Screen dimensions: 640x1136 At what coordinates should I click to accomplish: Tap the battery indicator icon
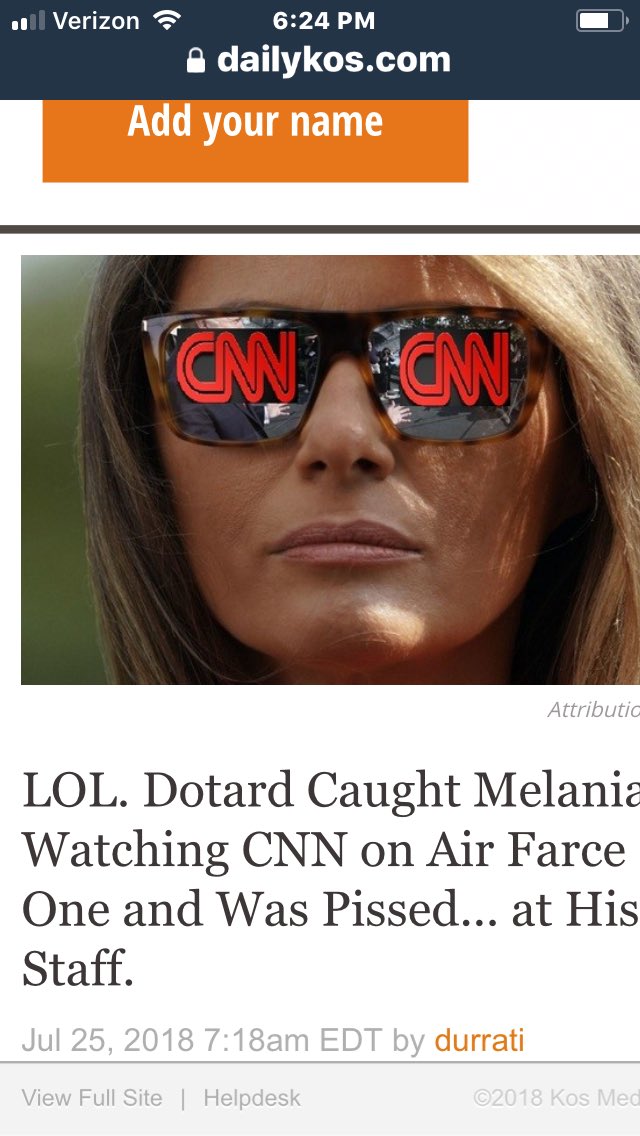(602, 21)
